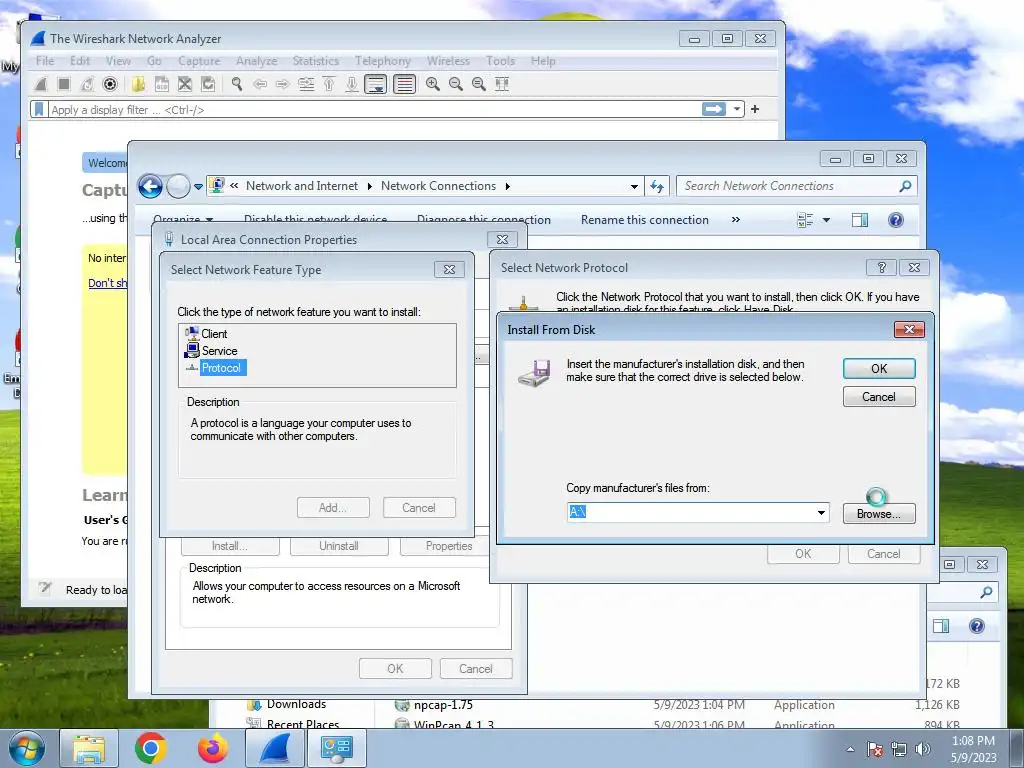This screenshot has width=1024, height=768.
Task: Click Wireshark find packet magnifier icon
Action: point(236,84)
